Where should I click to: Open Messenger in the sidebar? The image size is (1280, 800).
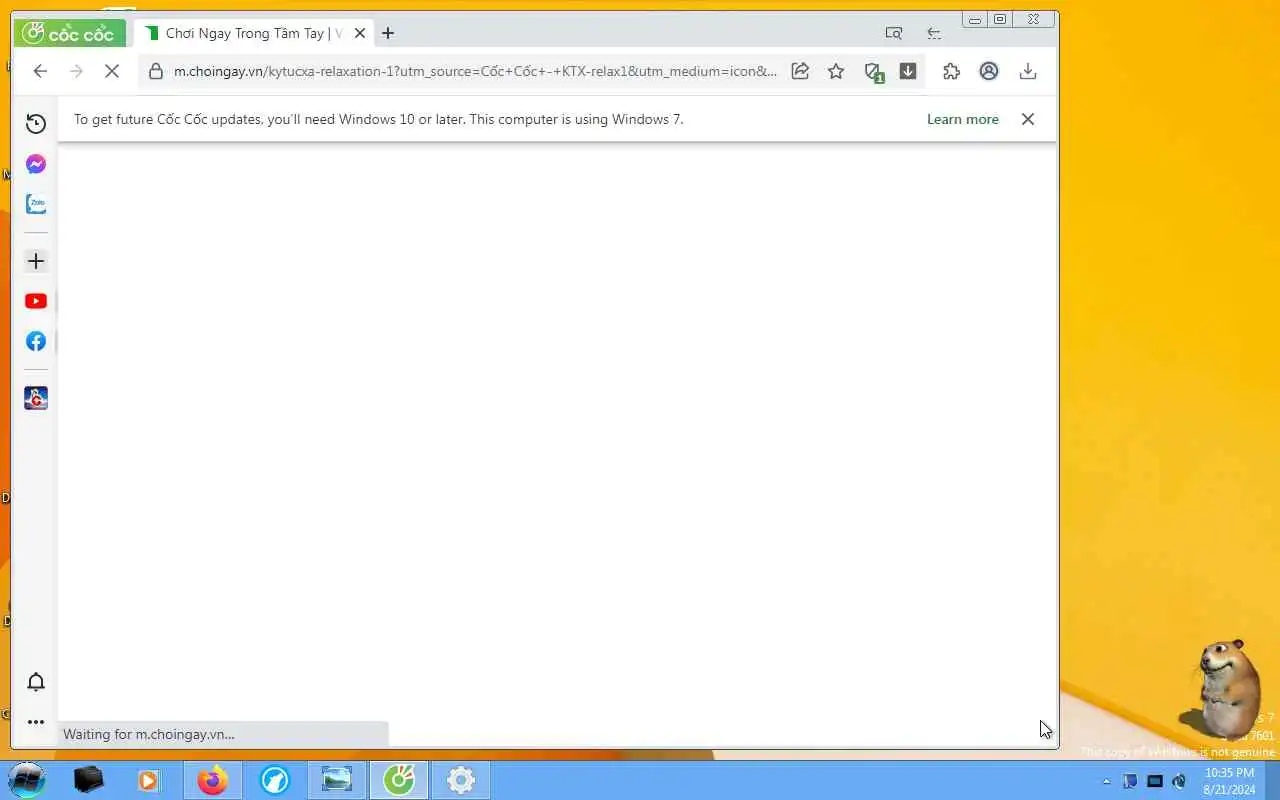[36, 164]
